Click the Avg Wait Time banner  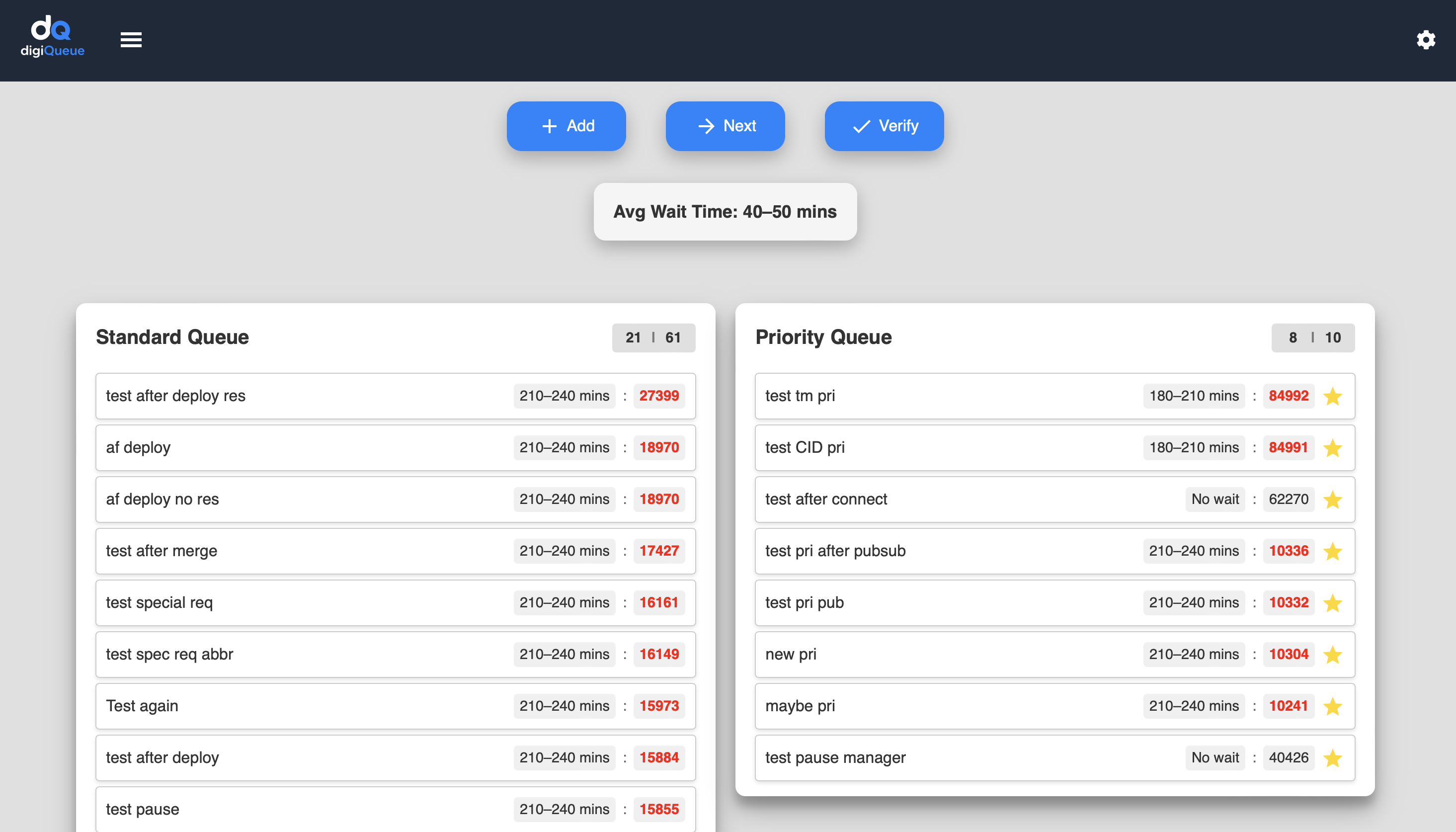click(725, 212)
